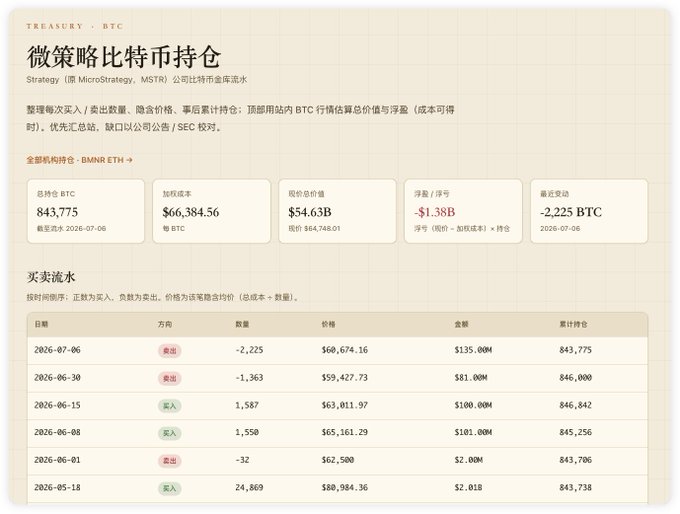Image resolution: width=680 pixels, height=514 pixels.
Task: Select the date 2026-07-06 in the table
Action: [x=57, y=350]
